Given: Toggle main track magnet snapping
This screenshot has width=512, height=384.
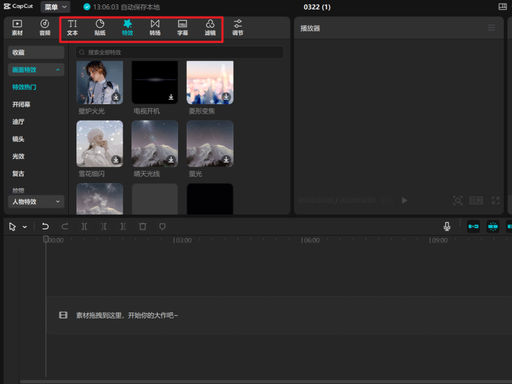Looking at the screenshot, I should (473, 227).
